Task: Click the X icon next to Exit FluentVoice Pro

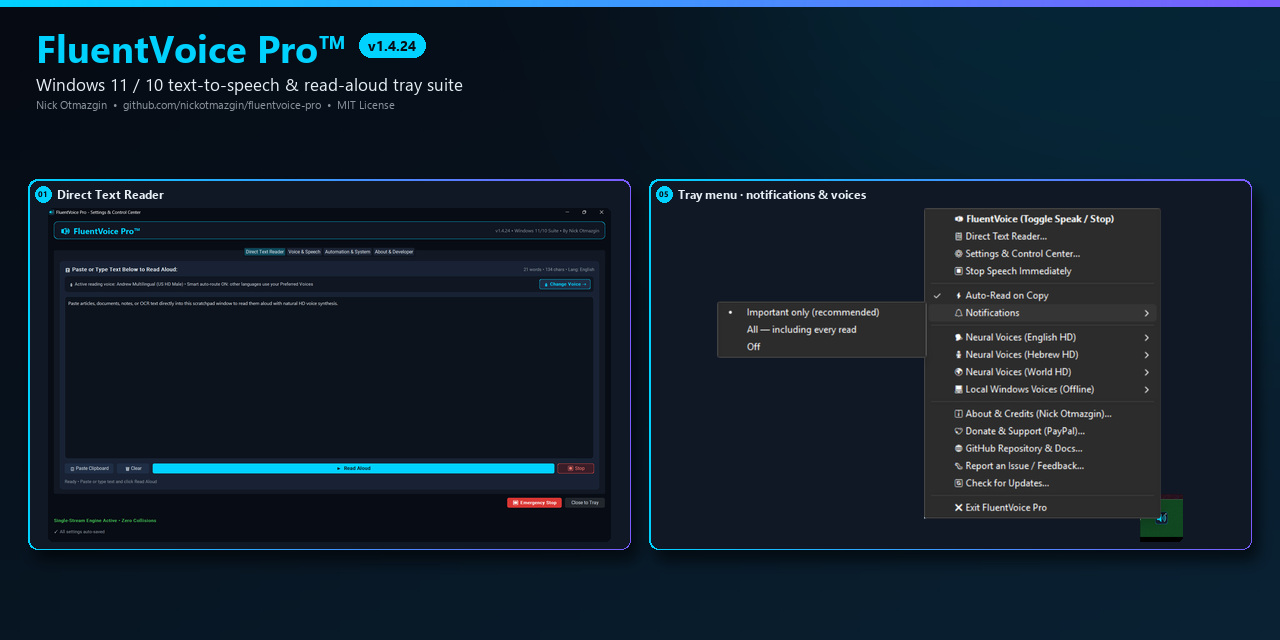Action: click(x=959, y=508)
